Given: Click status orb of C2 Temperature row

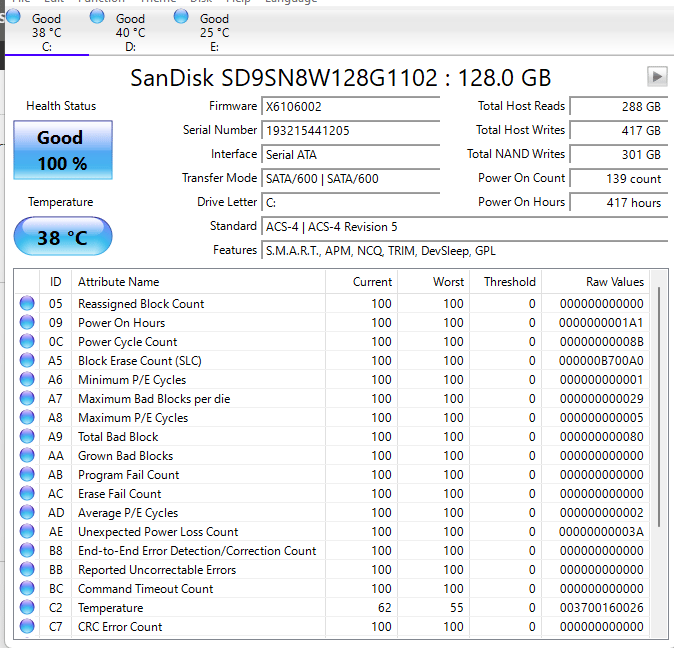Looking at the screenshot, I should point(27,607).
